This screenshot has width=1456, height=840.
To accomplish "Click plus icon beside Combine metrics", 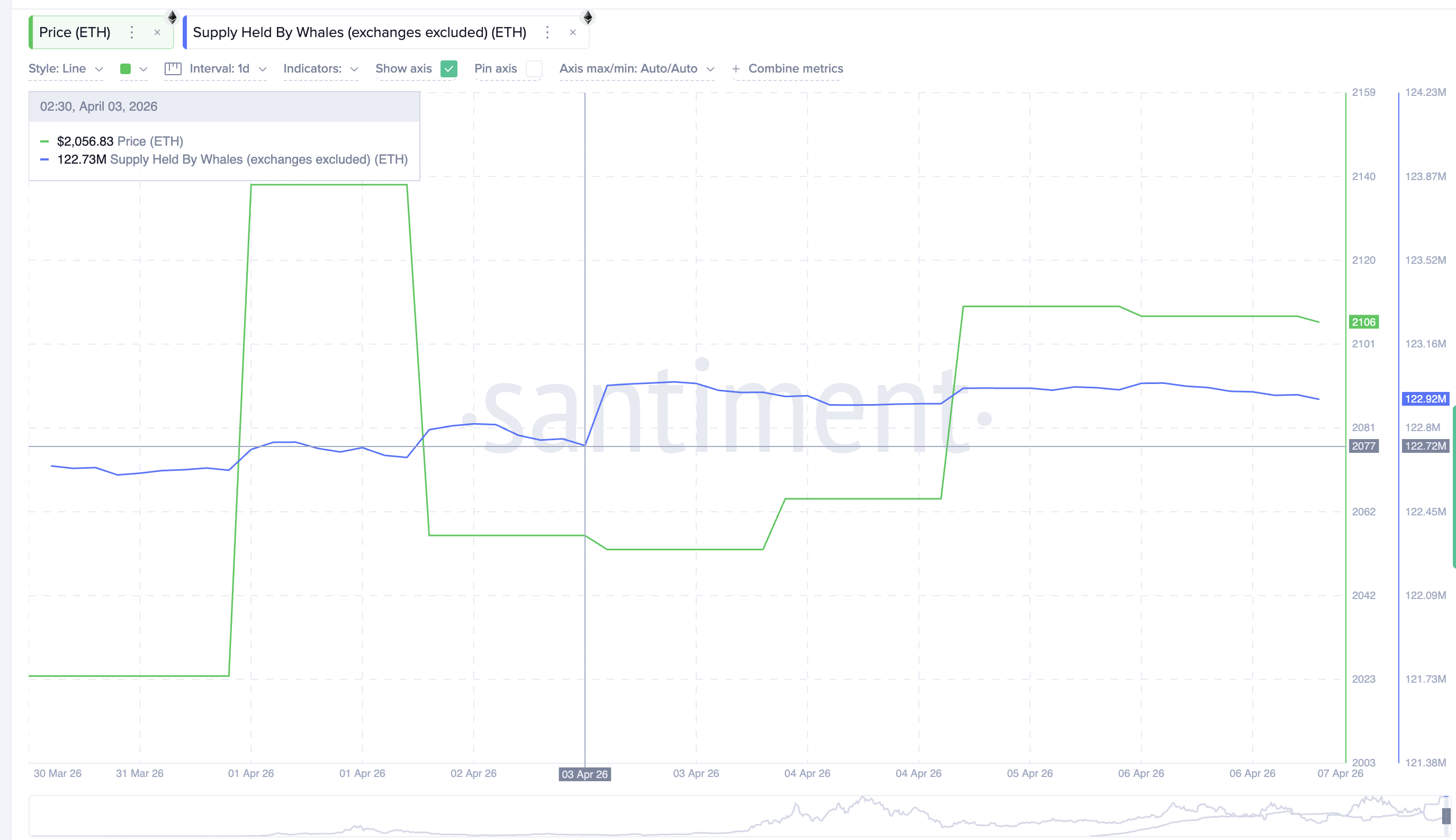I will coord(736,69).
